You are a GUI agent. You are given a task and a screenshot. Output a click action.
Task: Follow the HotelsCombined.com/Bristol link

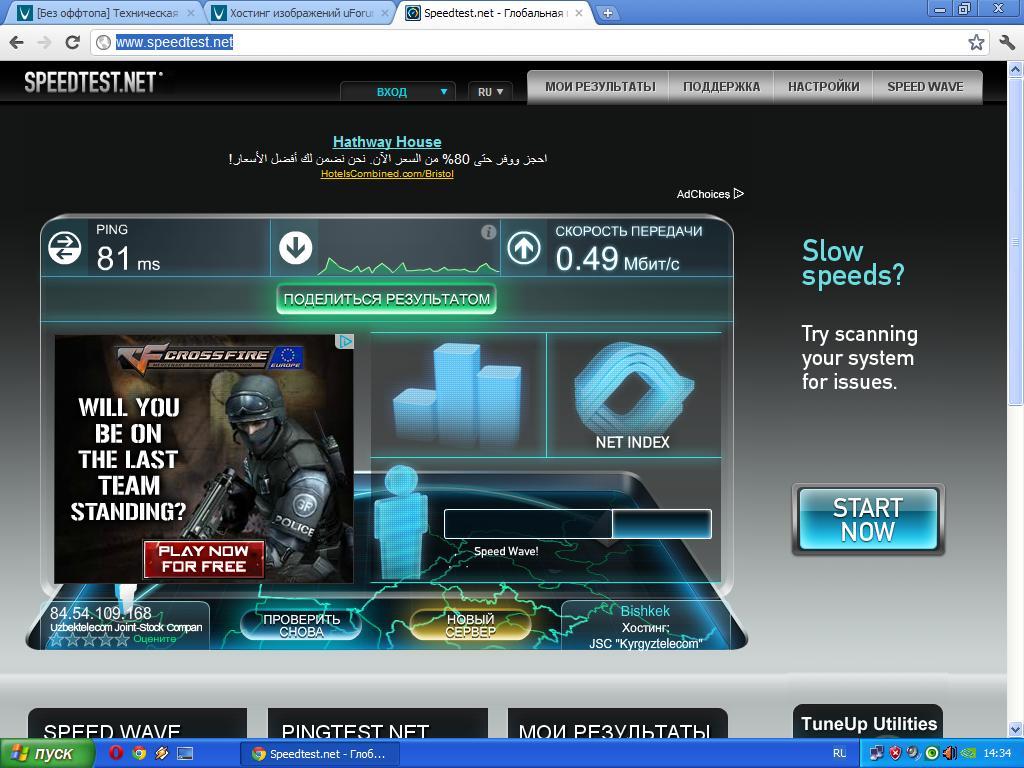(387, 174)
